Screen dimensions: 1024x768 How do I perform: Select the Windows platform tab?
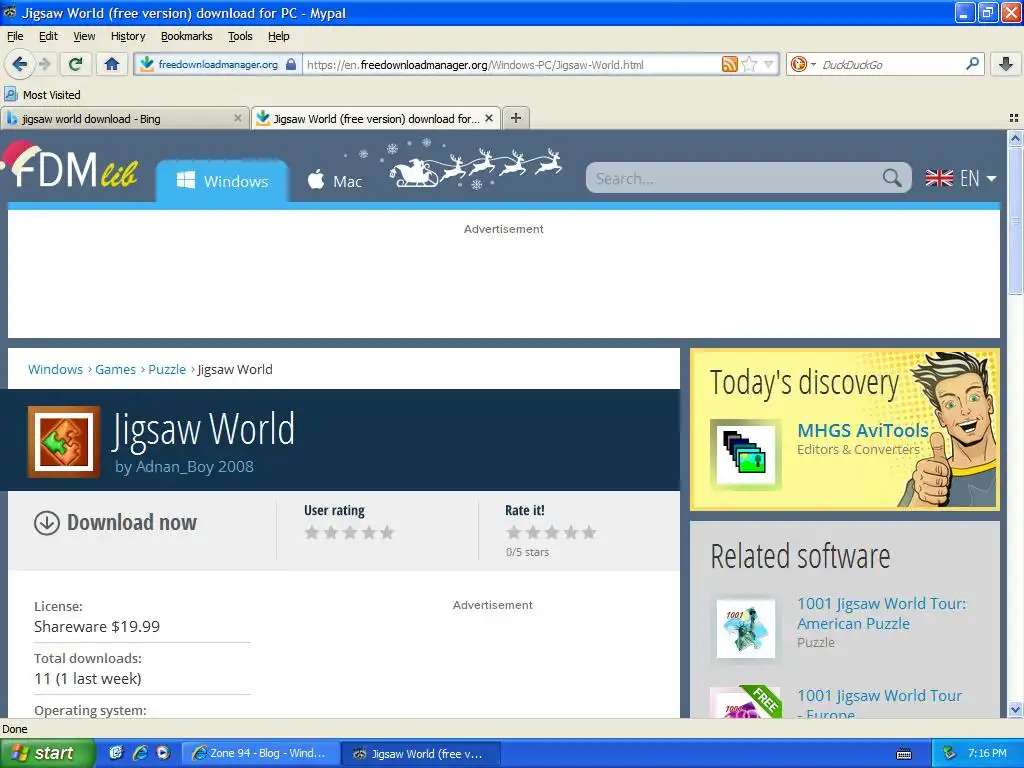coord(222,181)
